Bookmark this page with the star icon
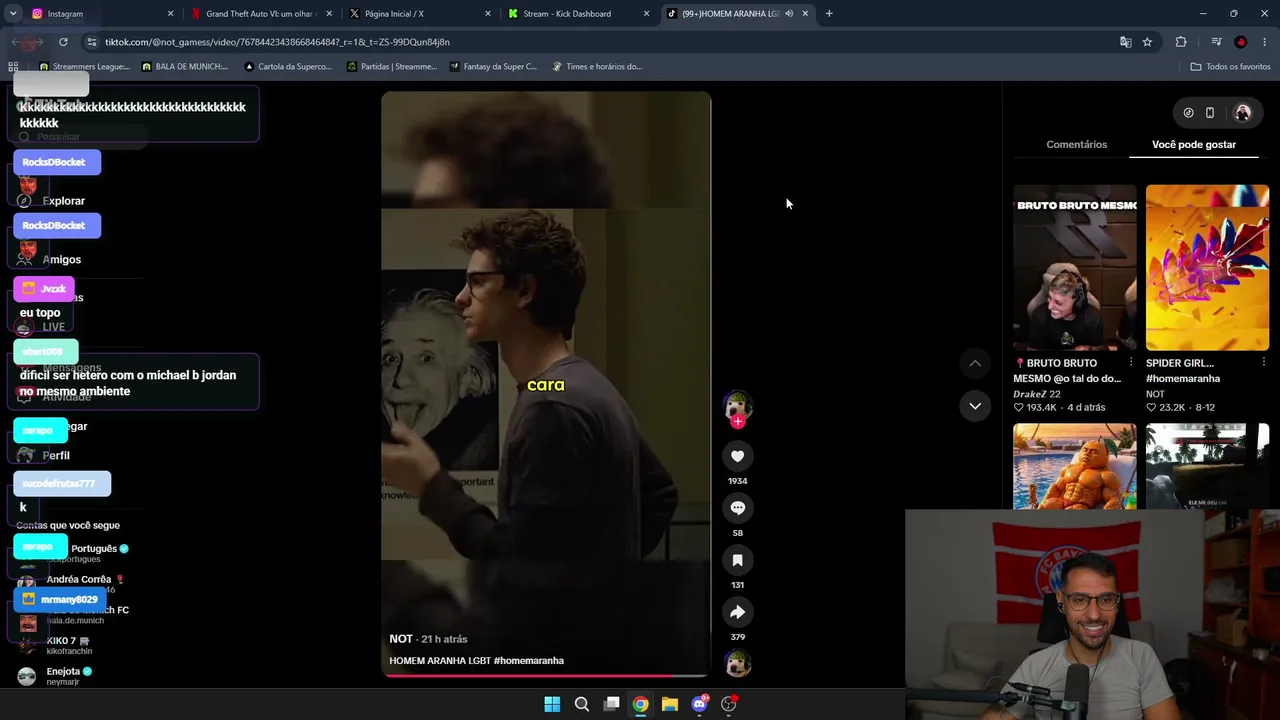The height and width of the screenshot is (720, 1280). (x=1147, y=42)
